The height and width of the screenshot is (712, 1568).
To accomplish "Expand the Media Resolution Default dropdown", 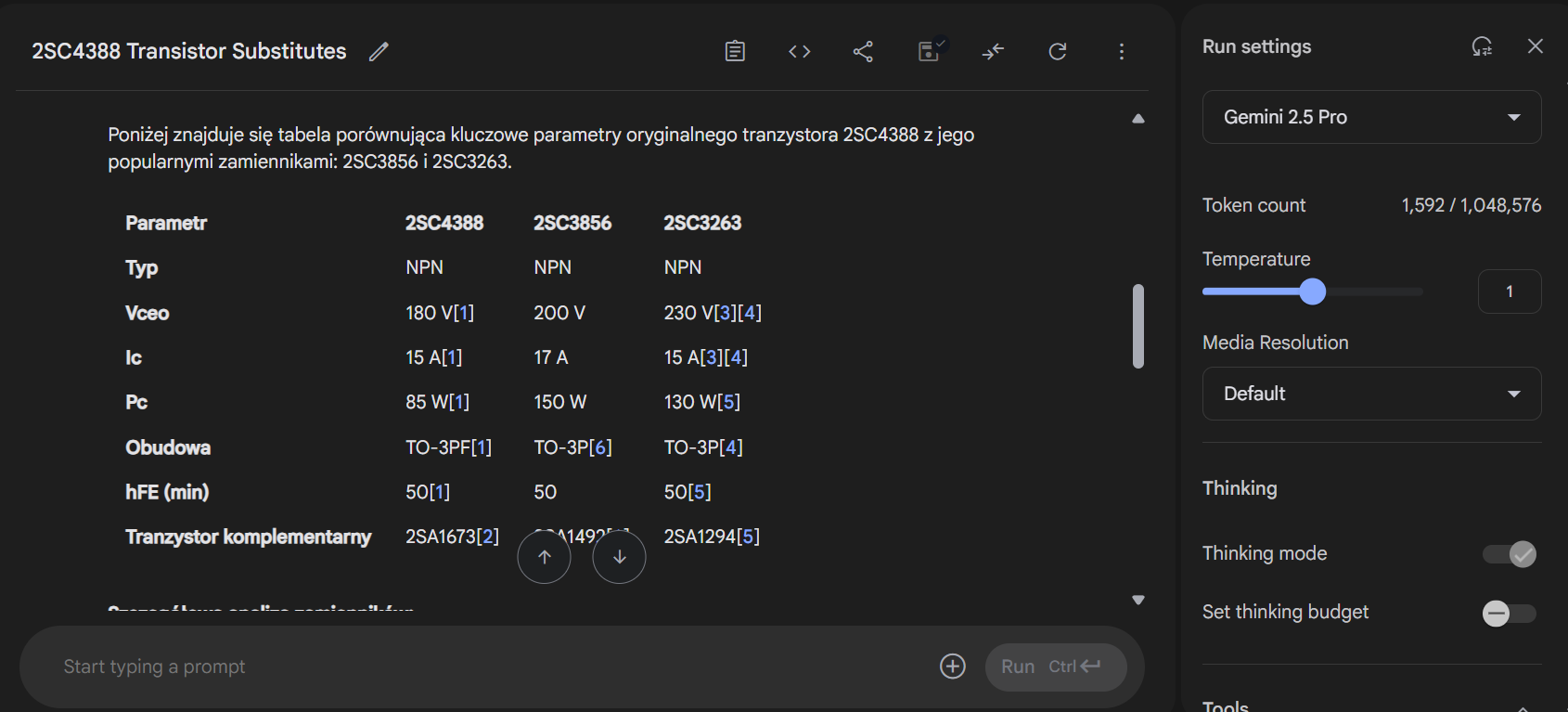I will pos(1371,394).
